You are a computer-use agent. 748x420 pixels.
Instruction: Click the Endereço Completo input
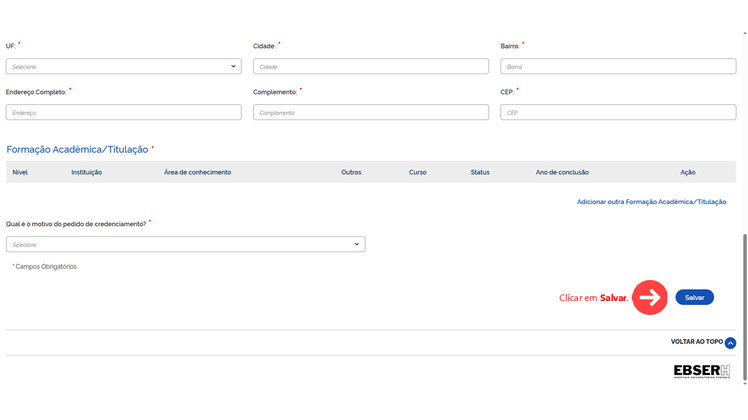click(124, 112)
